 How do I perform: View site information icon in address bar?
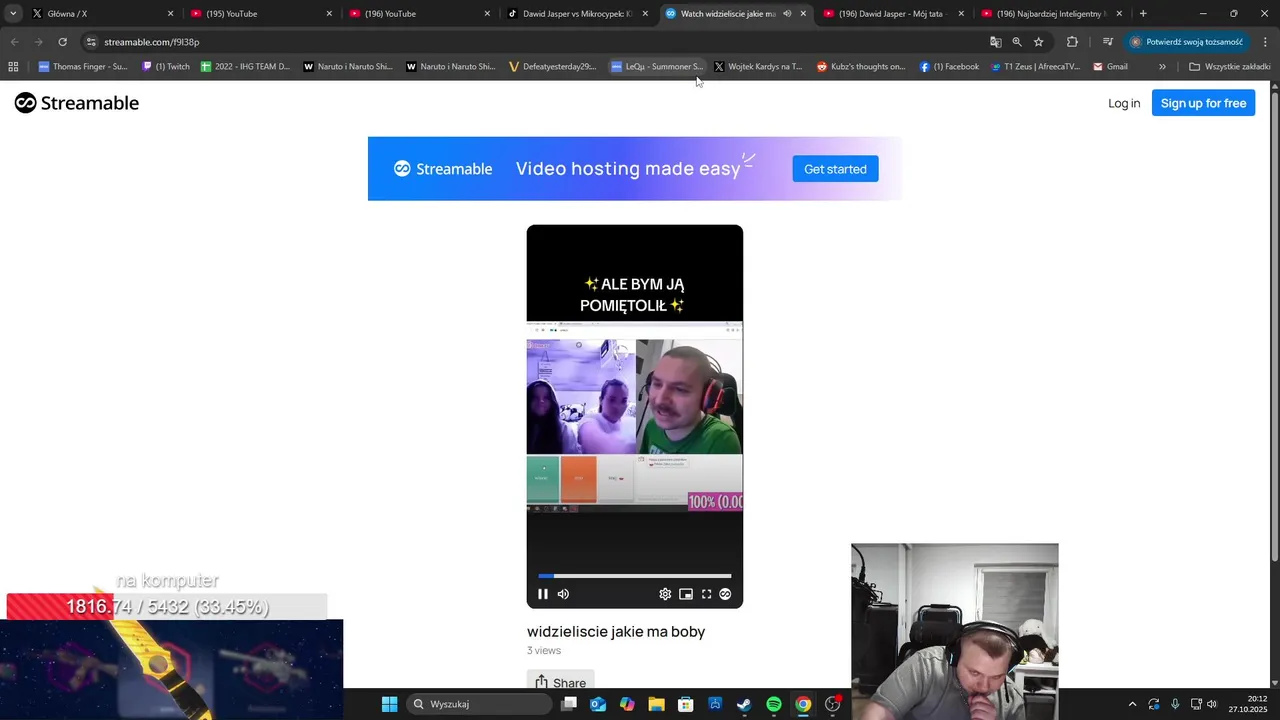[x=91, y=42]
